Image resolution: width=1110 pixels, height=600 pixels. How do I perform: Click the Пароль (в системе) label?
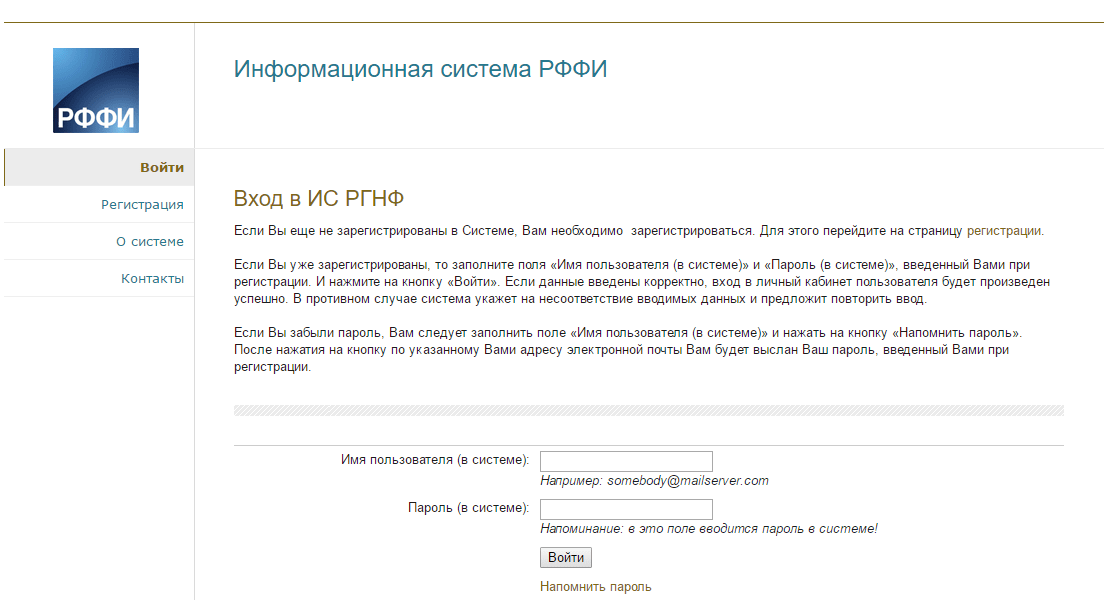pyautogui.click(x=468, y=508)
